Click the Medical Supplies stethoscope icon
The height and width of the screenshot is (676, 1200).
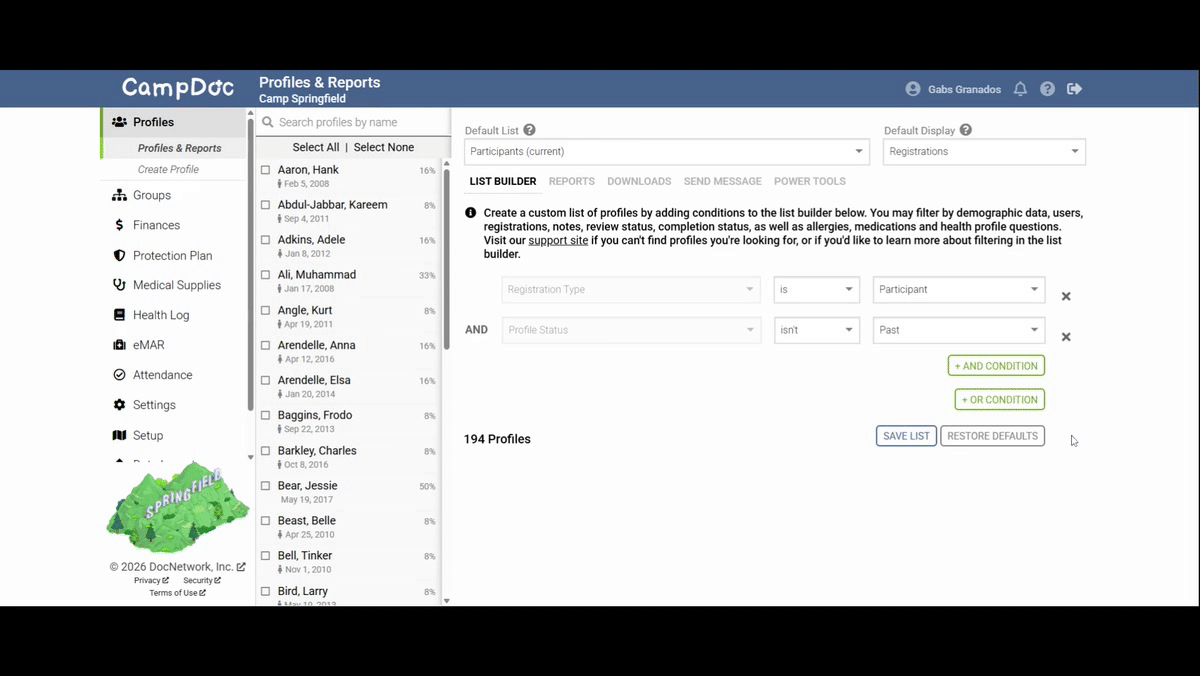click(x=119, y=285)
